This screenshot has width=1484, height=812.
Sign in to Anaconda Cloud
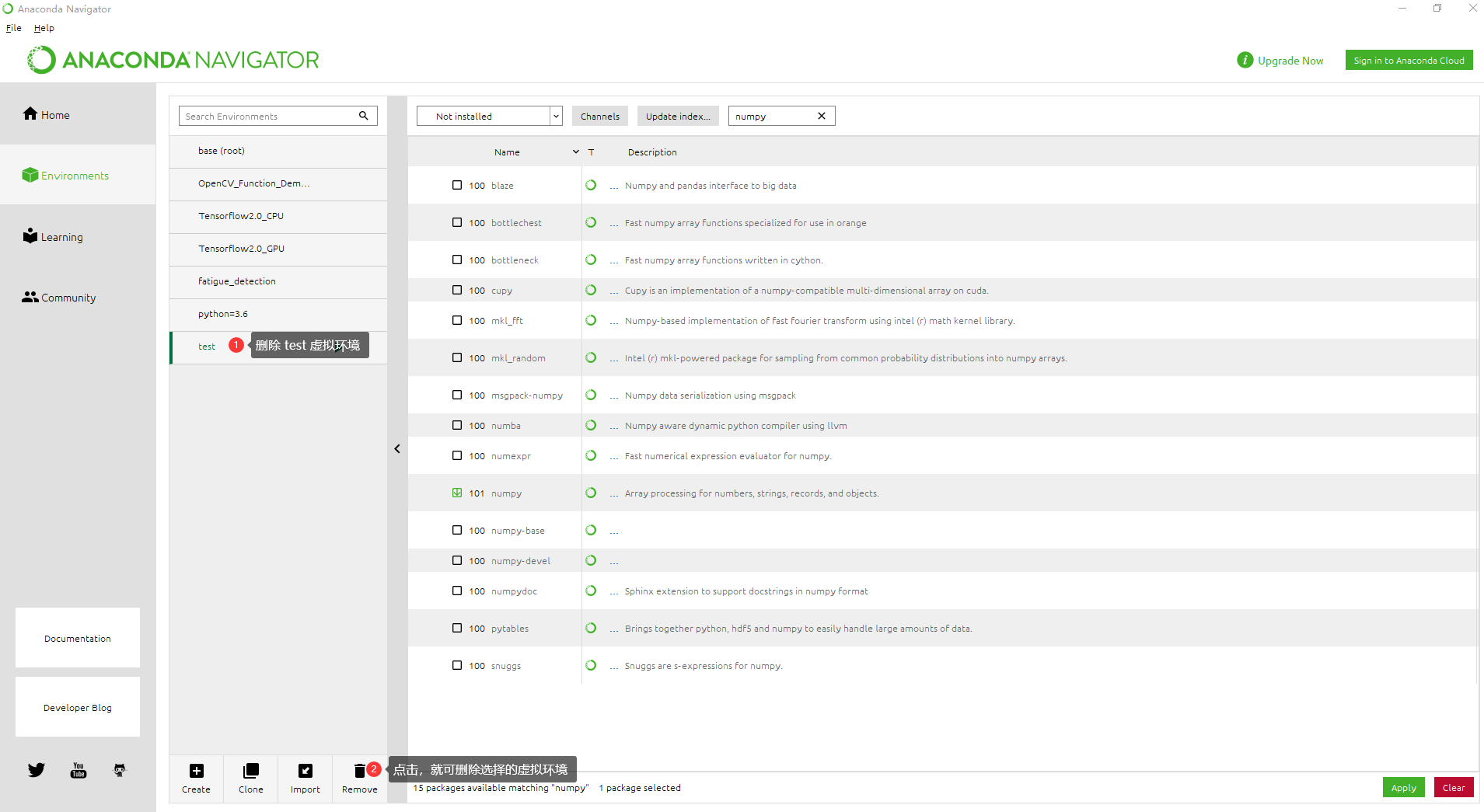[1409, 60]
